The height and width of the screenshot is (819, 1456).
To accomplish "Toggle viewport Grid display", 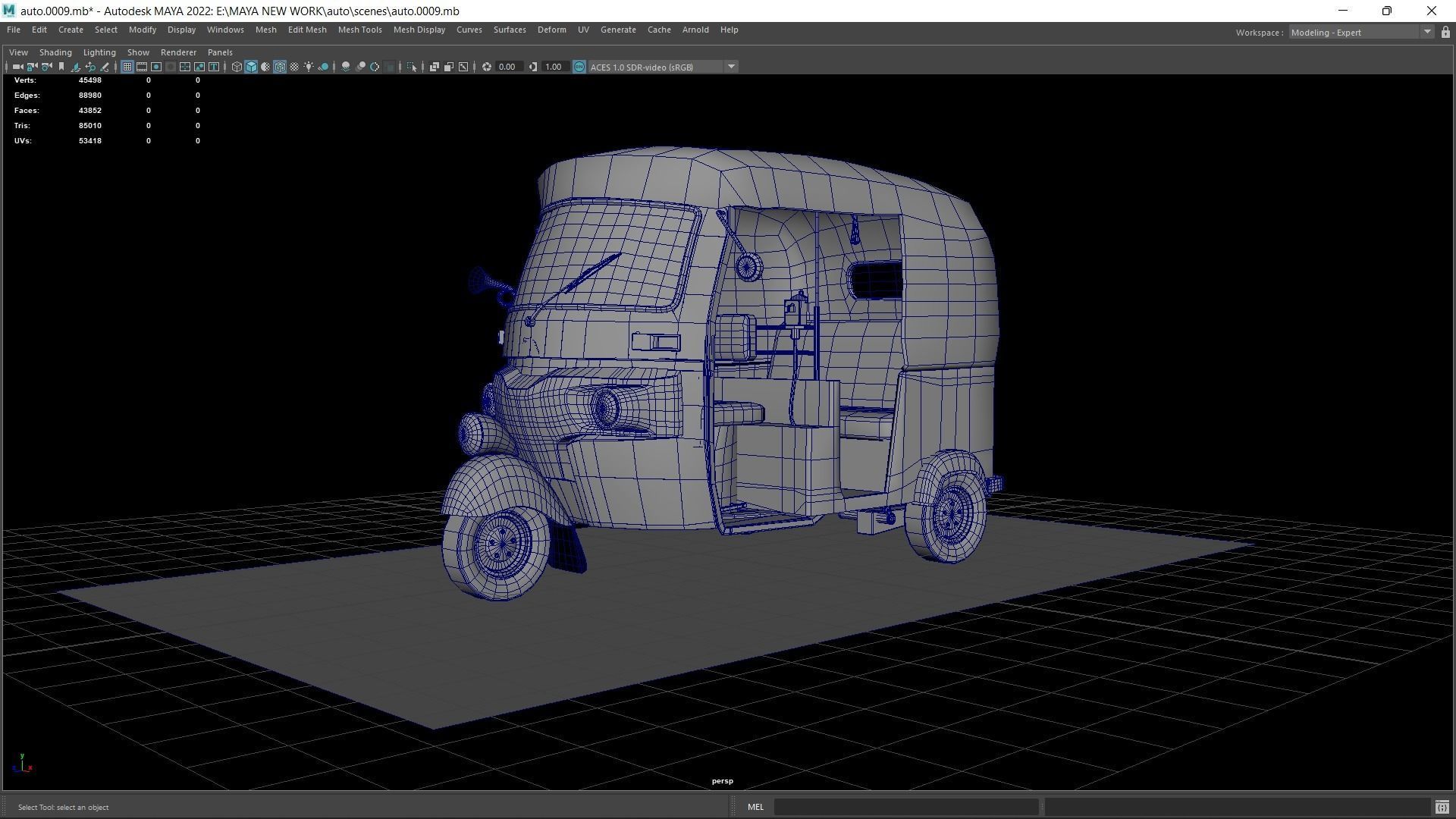I will (x=127, y=67).
